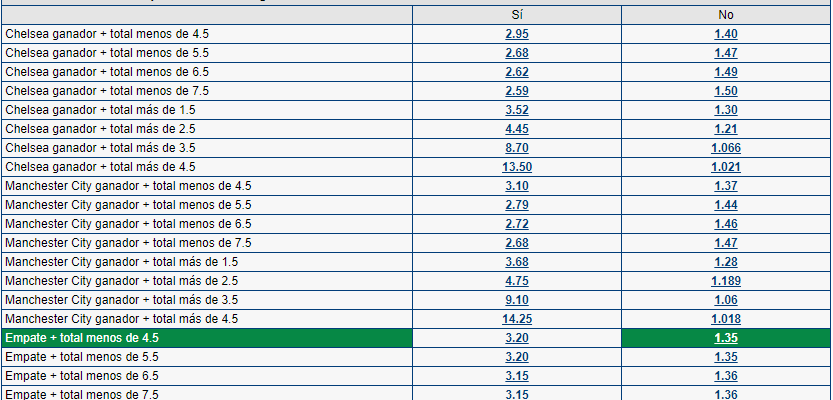Choose Sí odds 2.72 for Manchester City menos de 6.5
The height and width of the screenshot is (400, 833).
(516, 224)
